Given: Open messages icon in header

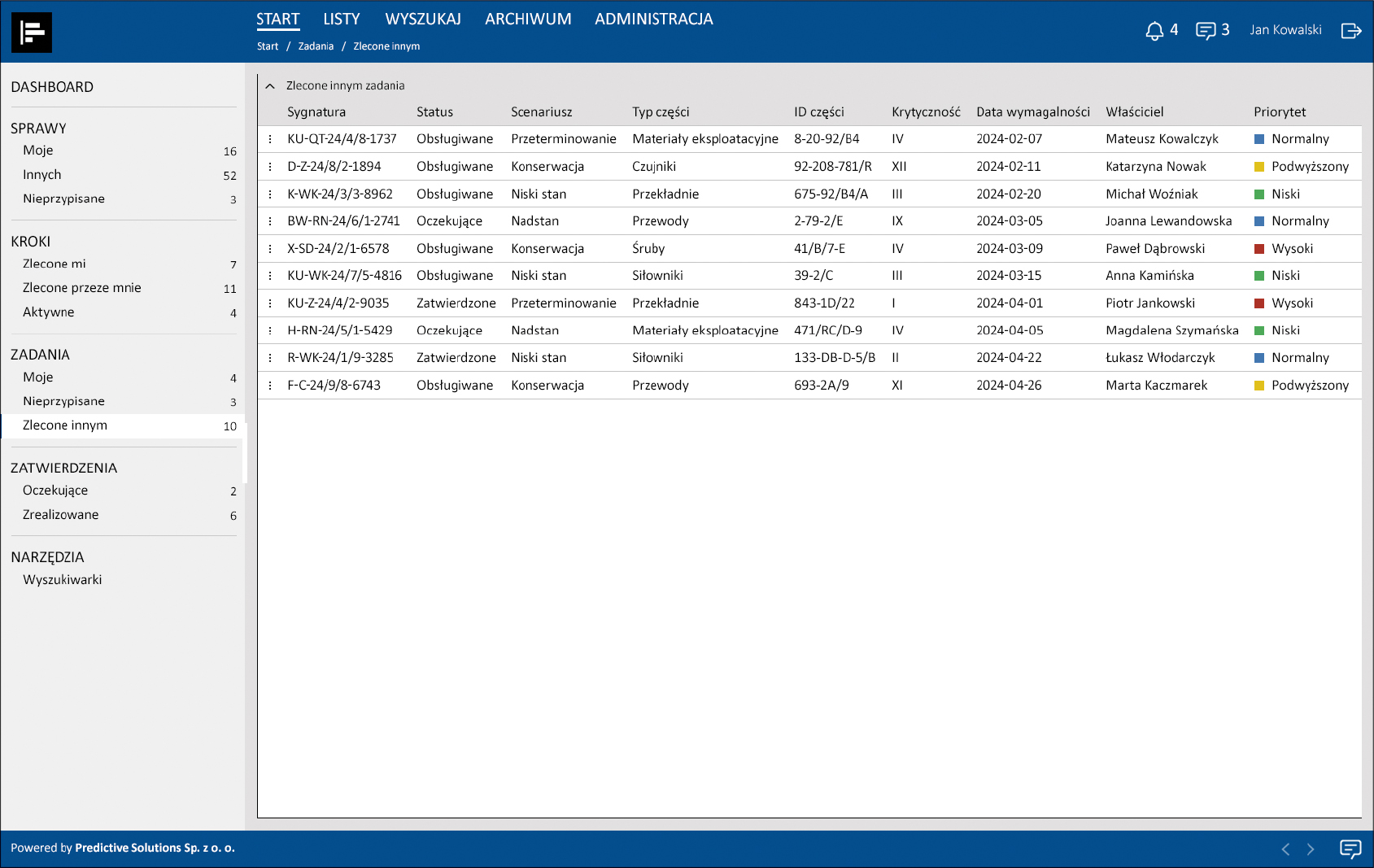Looking at the screenshot, I should click(1206, 31).
